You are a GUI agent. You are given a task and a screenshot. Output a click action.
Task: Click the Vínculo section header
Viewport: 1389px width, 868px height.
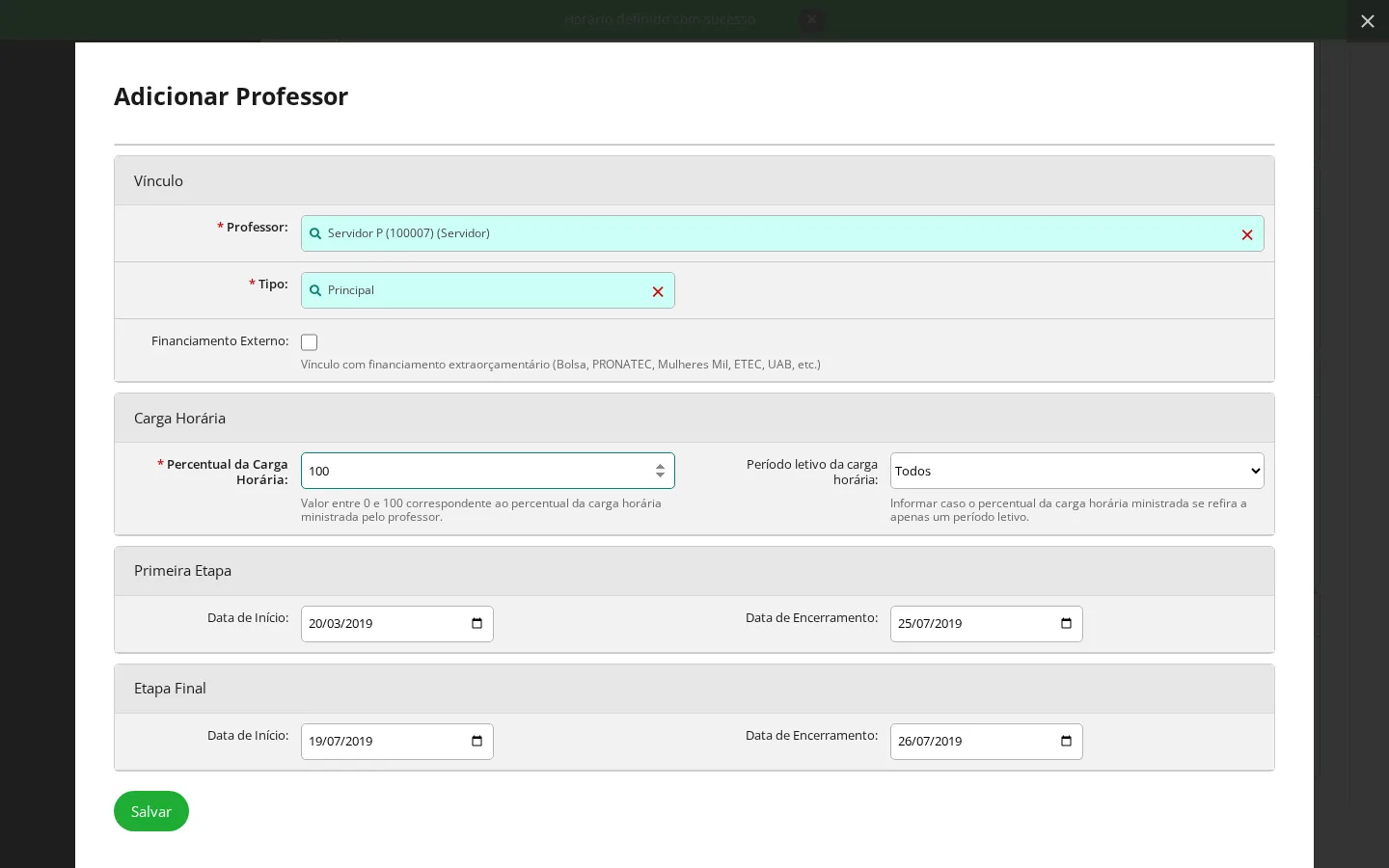[x=694, y=181]
